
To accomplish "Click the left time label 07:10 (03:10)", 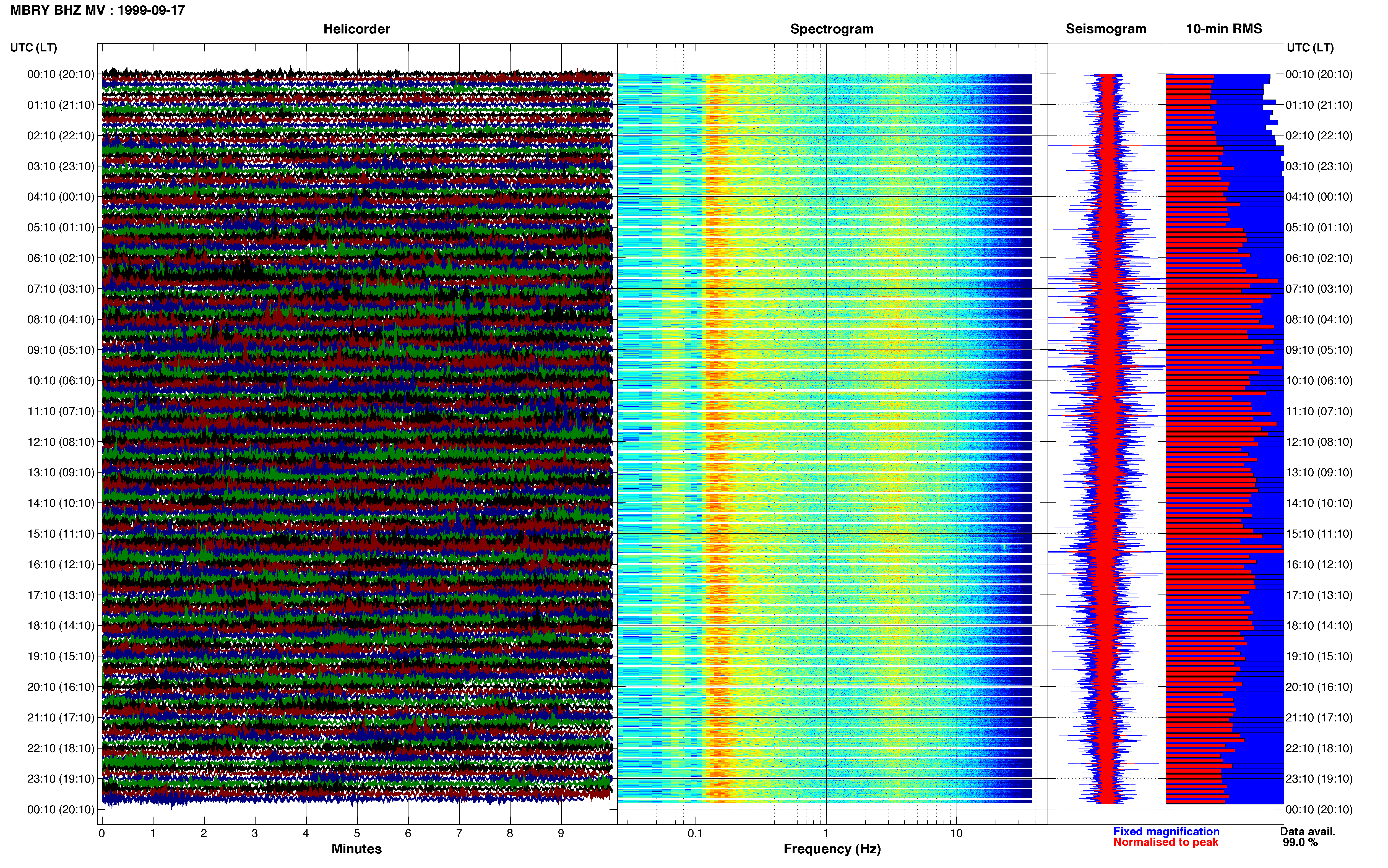I will click(x=61, y=289).
